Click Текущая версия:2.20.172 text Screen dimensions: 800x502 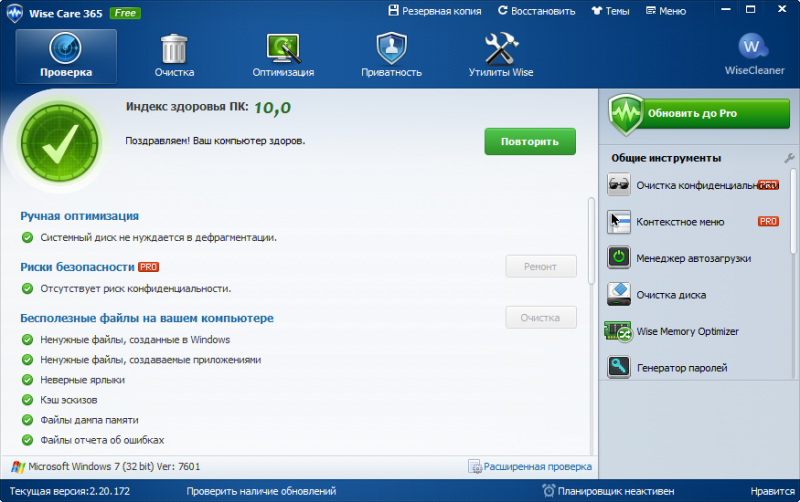point(69,491)
